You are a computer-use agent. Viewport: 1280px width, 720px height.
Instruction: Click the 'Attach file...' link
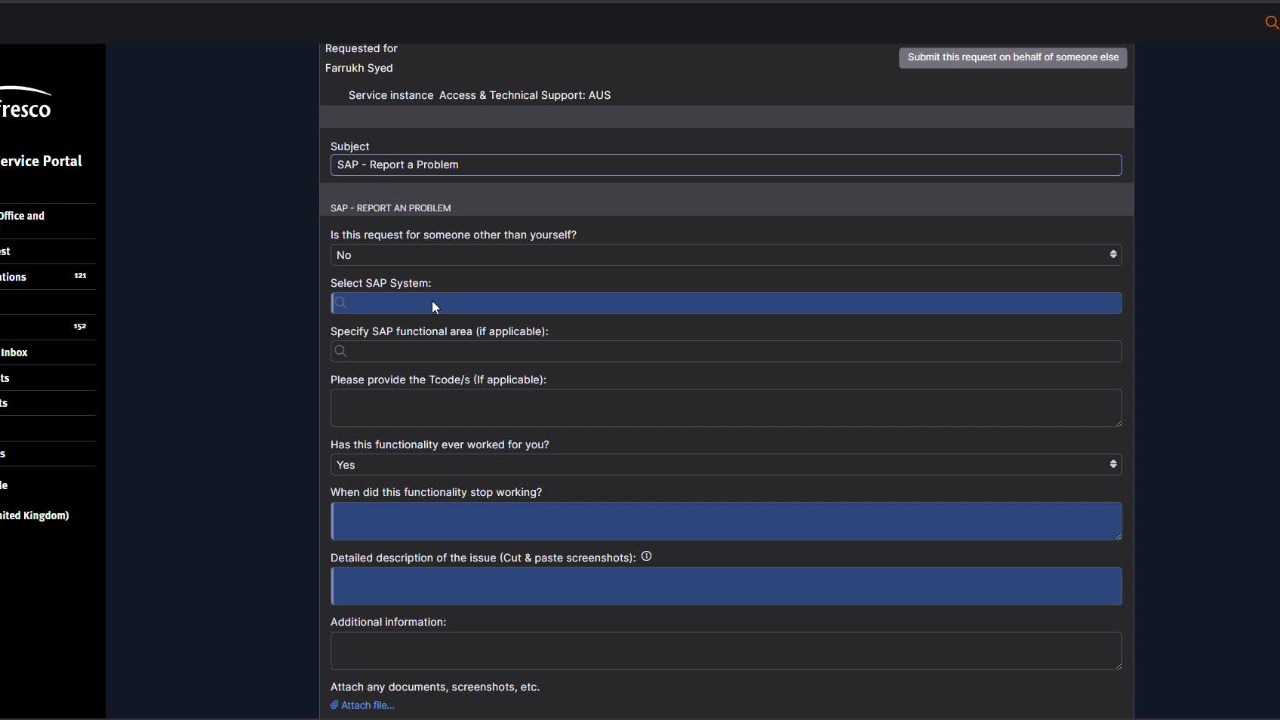click(368, 706)
